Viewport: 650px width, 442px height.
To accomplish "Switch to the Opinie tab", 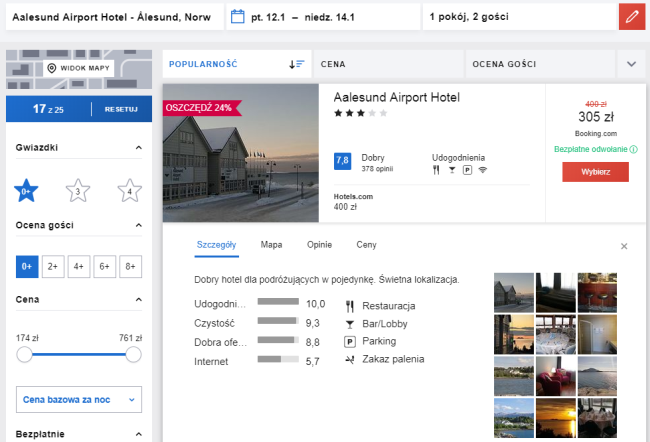I will point(319,245).
